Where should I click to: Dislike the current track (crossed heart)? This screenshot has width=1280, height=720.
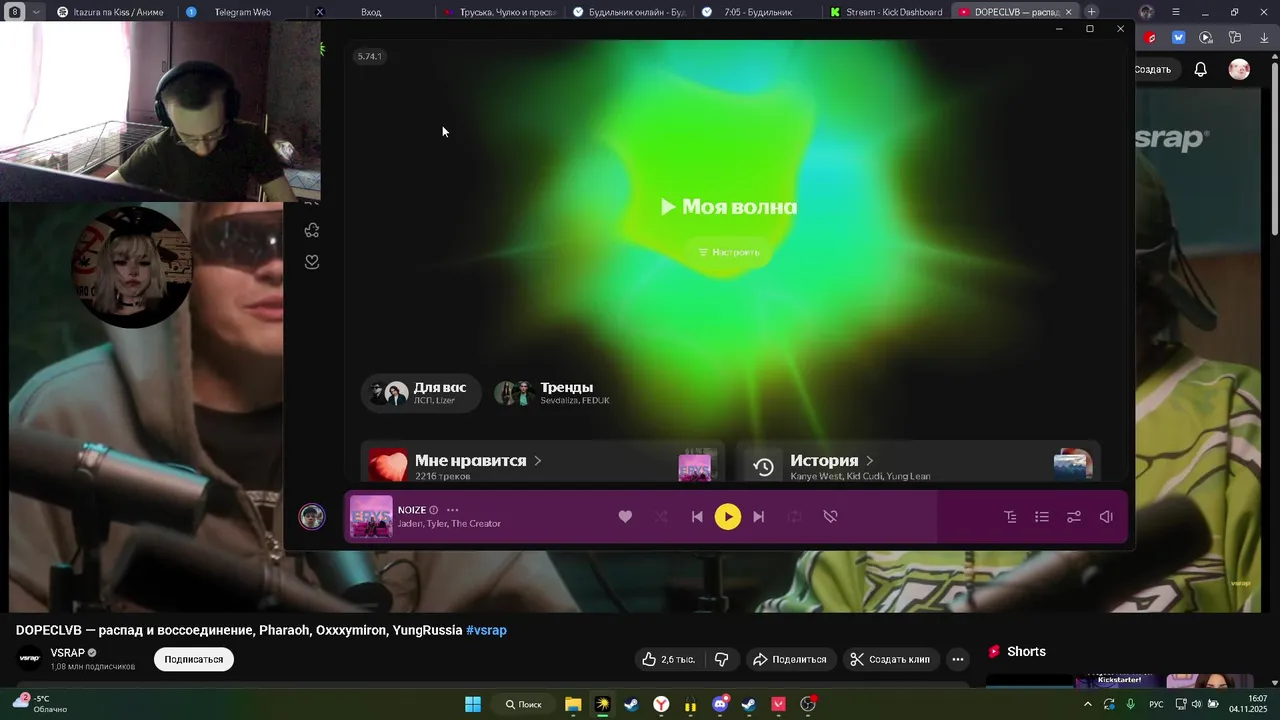click(830, 517)
